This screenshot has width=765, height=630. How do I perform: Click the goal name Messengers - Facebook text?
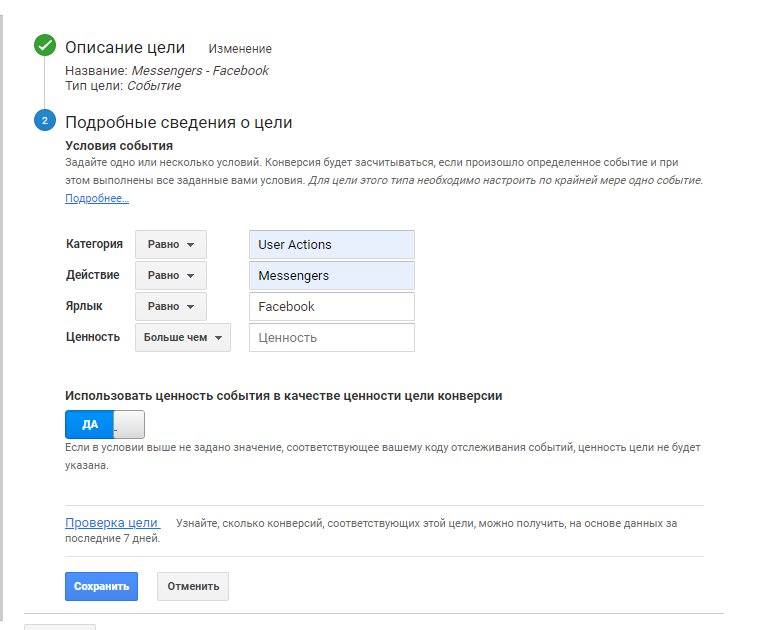pos(200,70)
